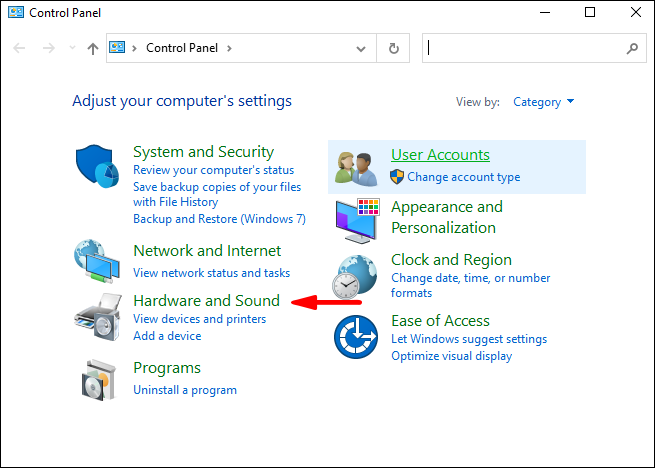Click the Programs disc box icon
The height and width of the screenshot is (468, 655).
(x=98, y=379)
